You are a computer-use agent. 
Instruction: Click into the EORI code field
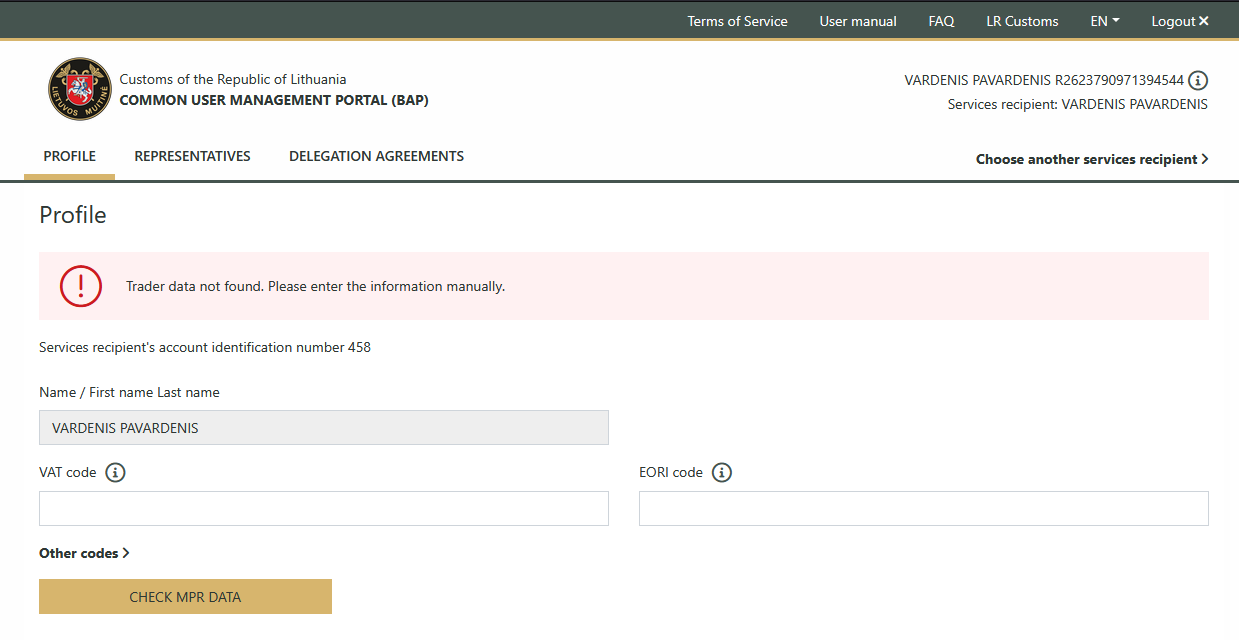(923, 508)
